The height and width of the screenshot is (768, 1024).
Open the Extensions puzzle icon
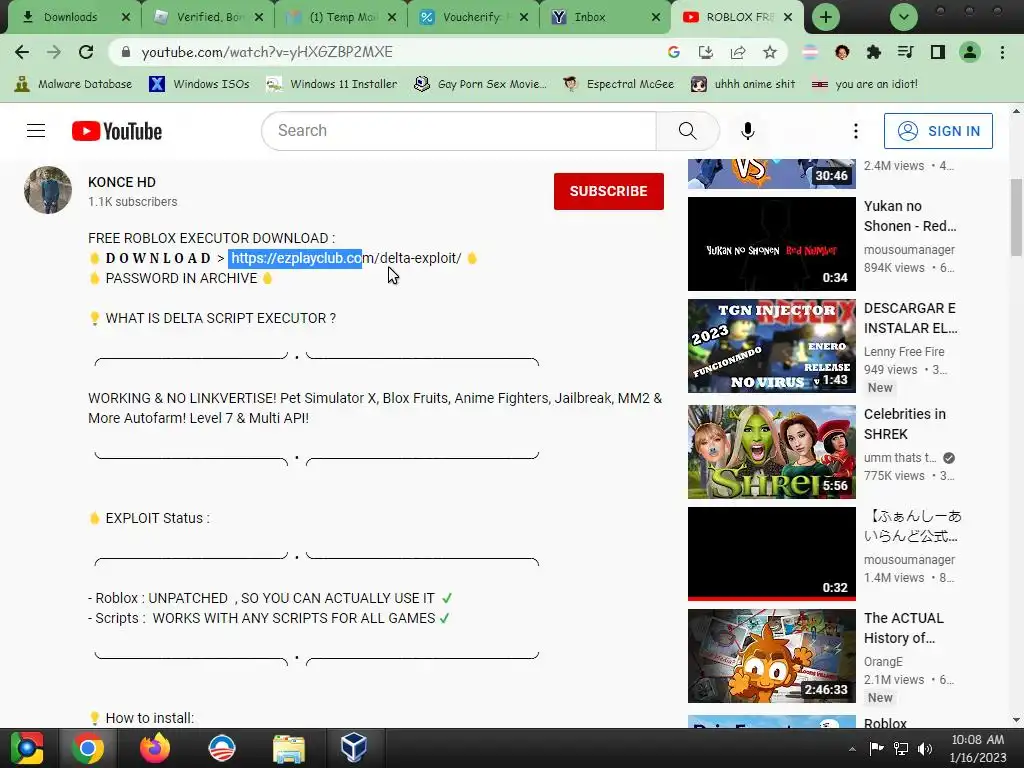(874, 52)
